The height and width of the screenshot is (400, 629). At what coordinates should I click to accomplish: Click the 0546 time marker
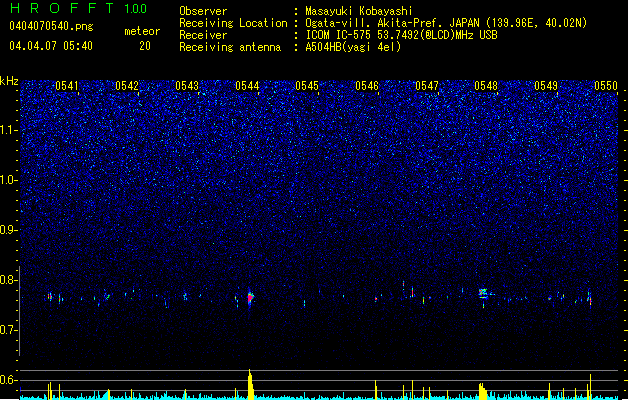point(367,86)
